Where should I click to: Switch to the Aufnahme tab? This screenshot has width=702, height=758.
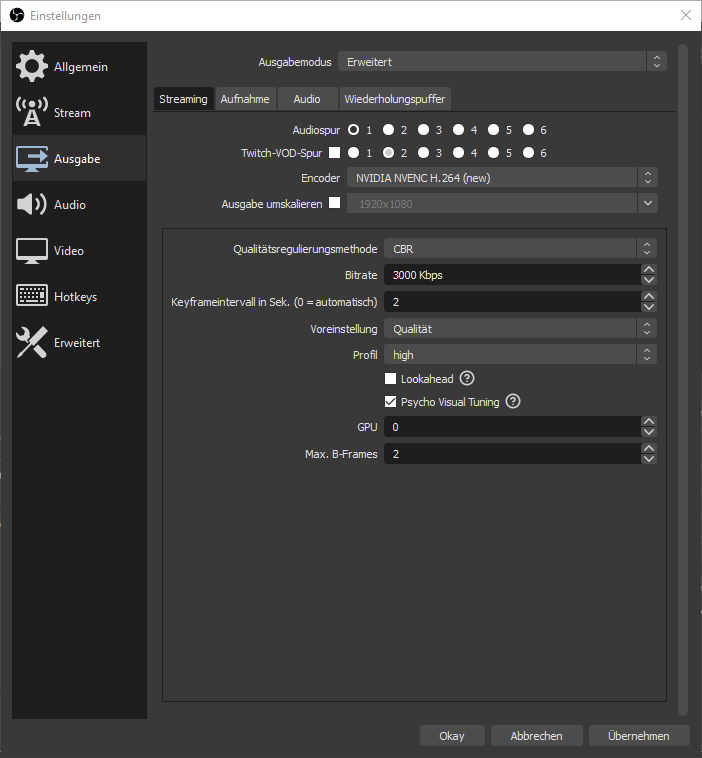pos(245,99)
